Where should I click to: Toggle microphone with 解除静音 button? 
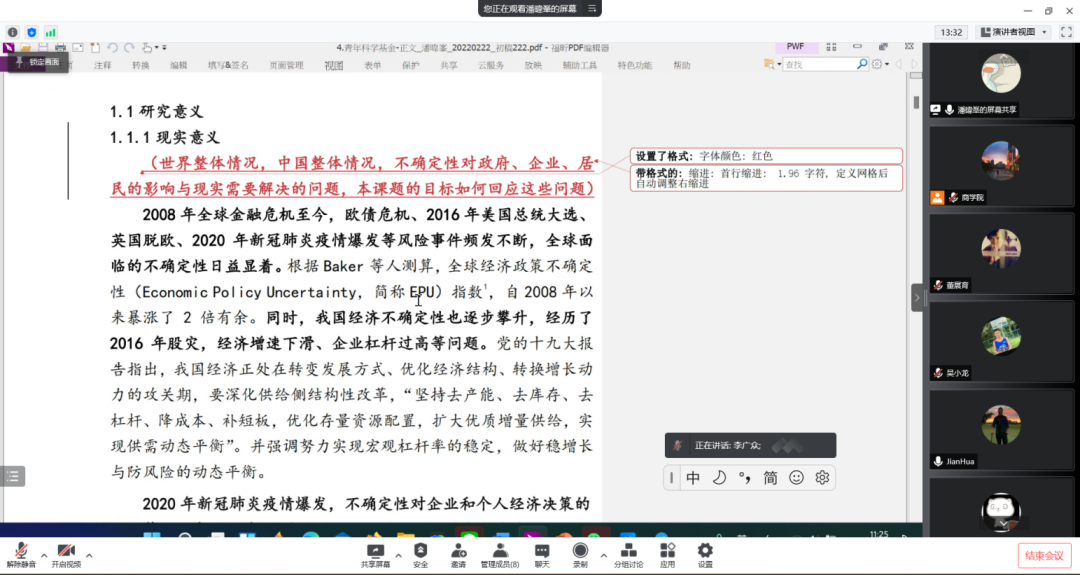(21, 552)
